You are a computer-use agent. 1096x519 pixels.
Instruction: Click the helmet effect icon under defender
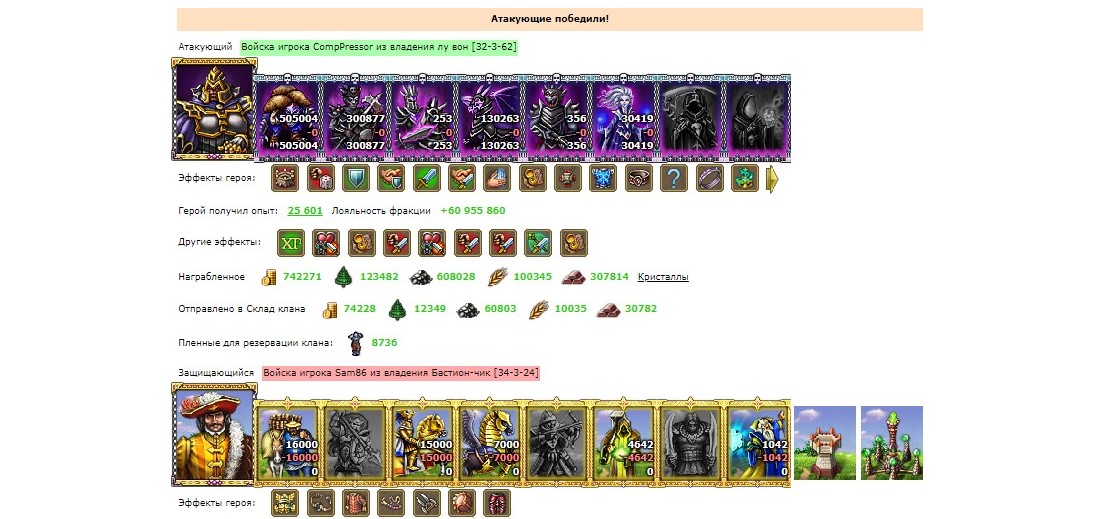pyautogui.click(x=284, y=503)
